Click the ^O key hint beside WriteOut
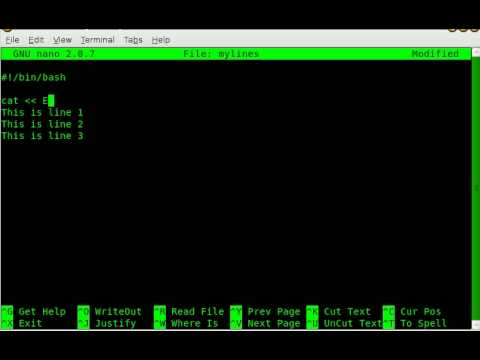 (83, 312)
